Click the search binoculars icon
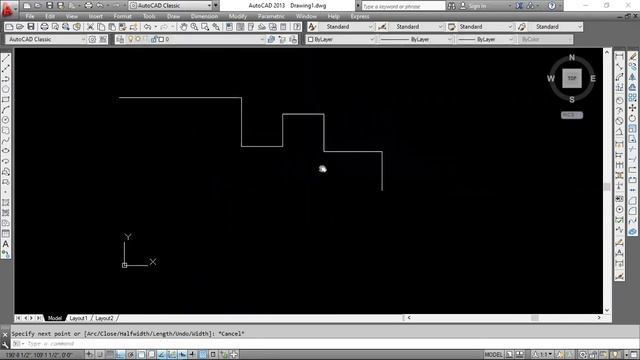Image resolution: width=640 pixels, height=360 pixels. point(451,6)
